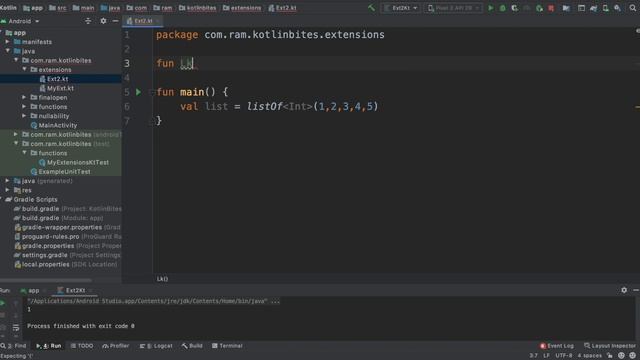Open the Build tool window
The height and width of the screenshot is (360, 640).
tap(192, 346)
